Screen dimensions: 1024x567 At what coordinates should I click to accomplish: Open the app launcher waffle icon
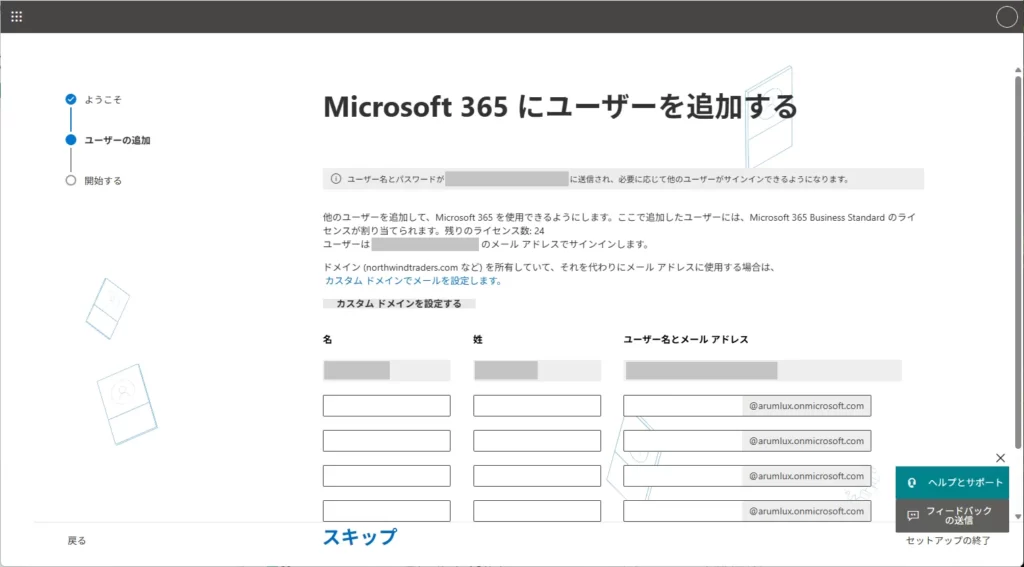tap(16, 16)
